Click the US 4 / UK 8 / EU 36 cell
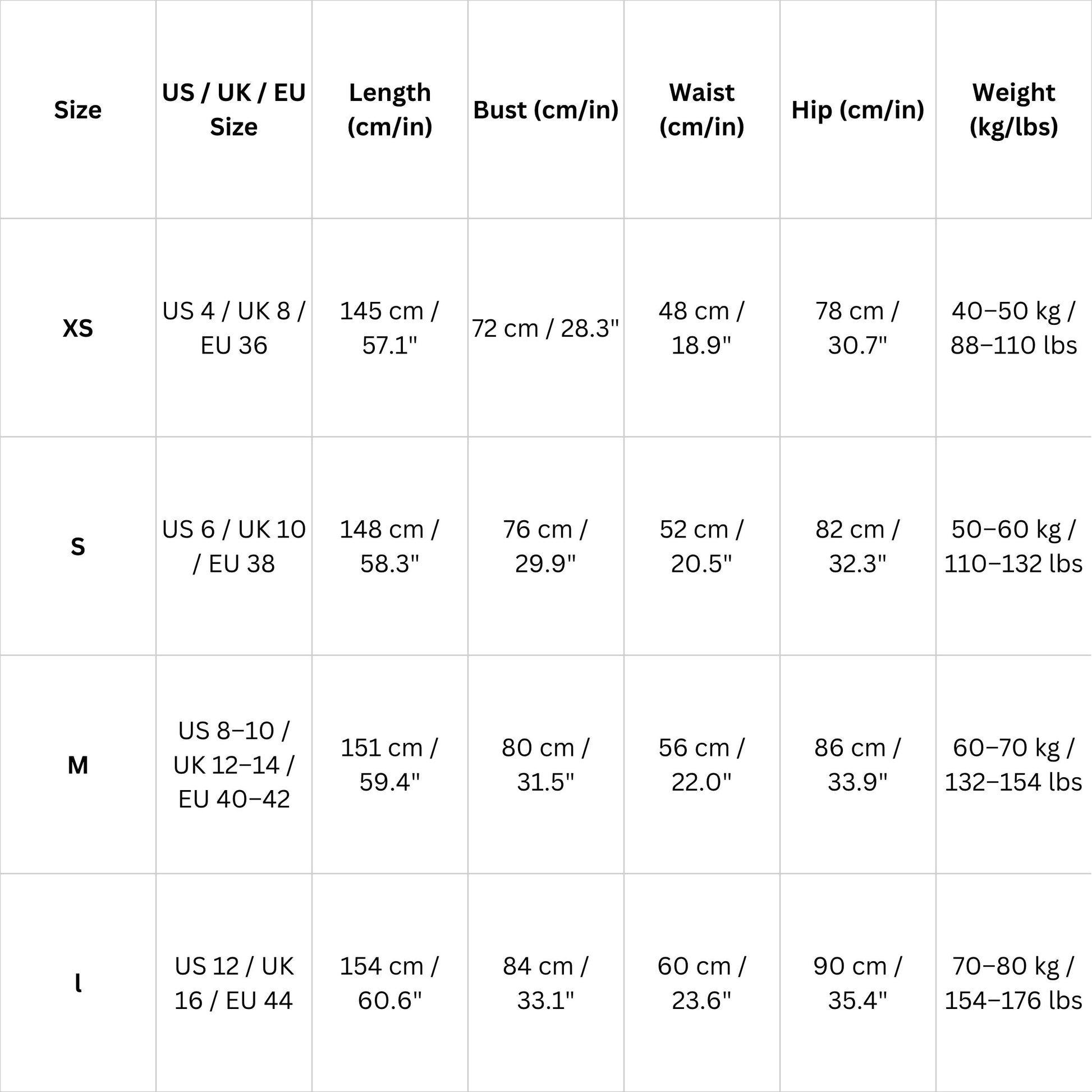 pos(234,328)
